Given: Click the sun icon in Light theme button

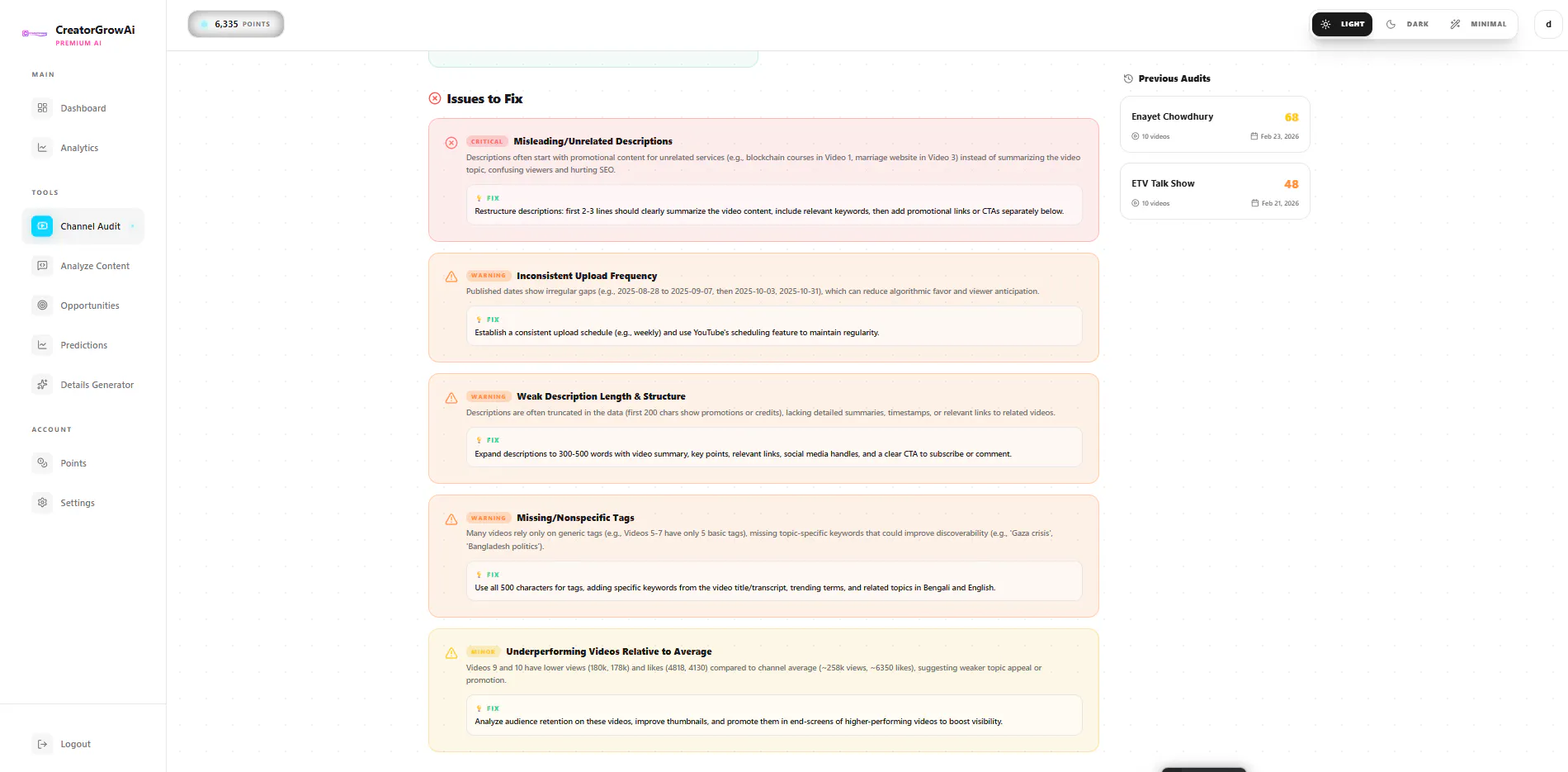Looking at the screenshot, I should (x=1325, y=24).
